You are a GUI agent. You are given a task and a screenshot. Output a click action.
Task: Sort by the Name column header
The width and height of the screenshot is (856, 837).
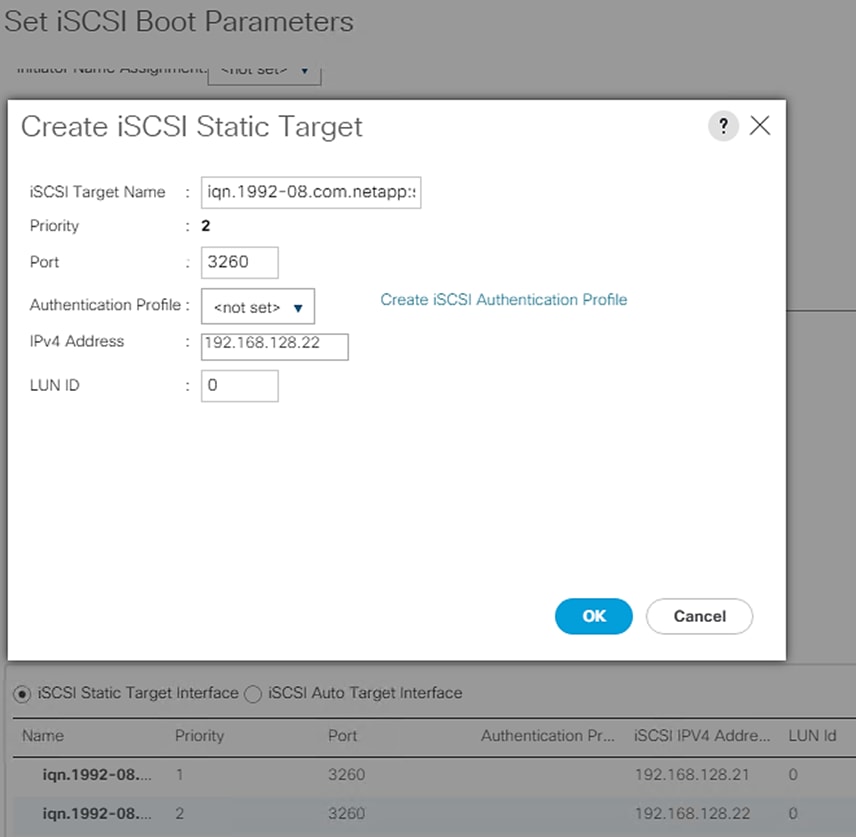[43, 736]
